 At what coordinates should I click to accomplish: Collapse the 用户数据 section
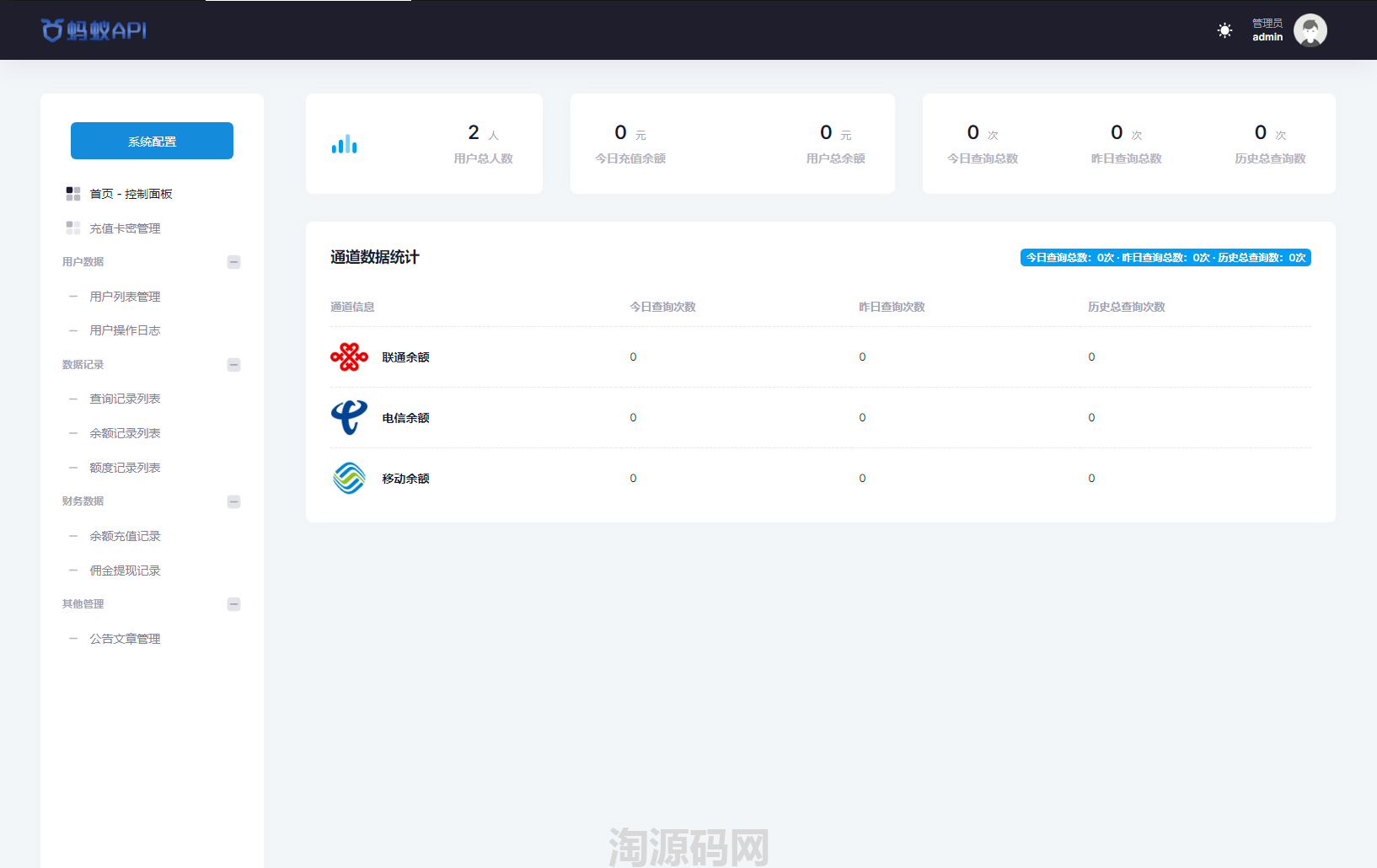tap(234, 262)
